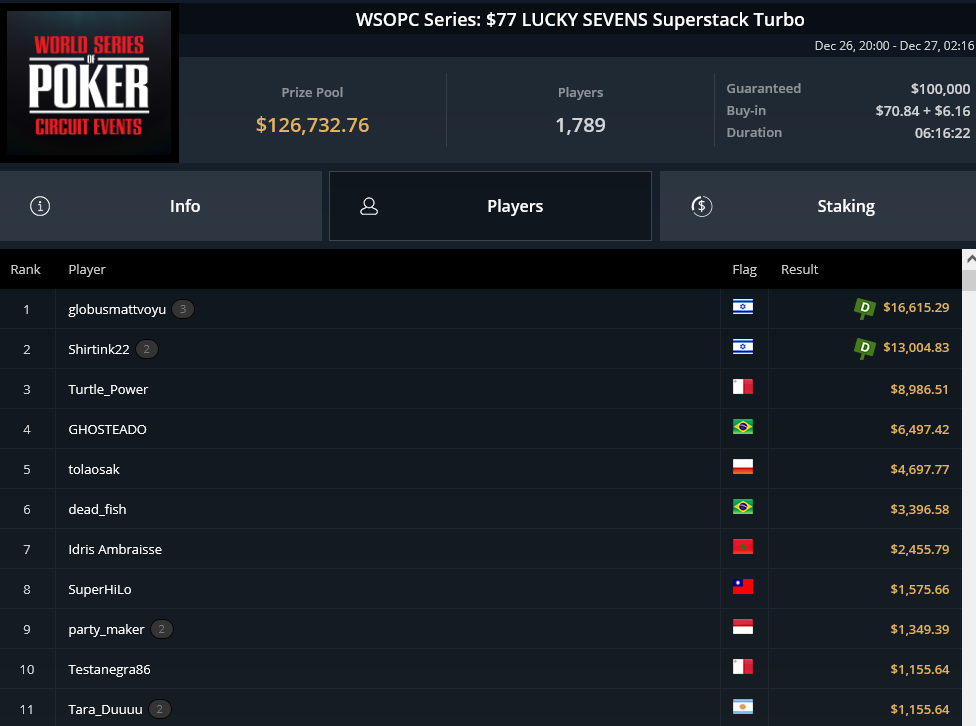The image size is (976, 726).
Task: Click the green deal tag beside $13,004.83
Action: click(865, 348)
